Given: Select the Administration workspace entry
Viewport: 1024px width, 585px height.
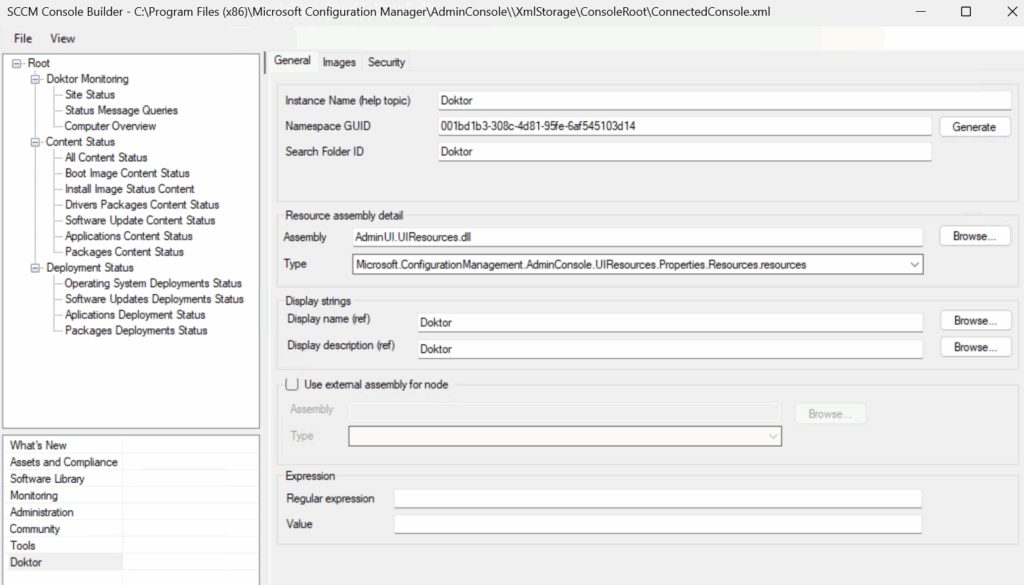Looking at the screenshot, I should [x=42, y=512].
